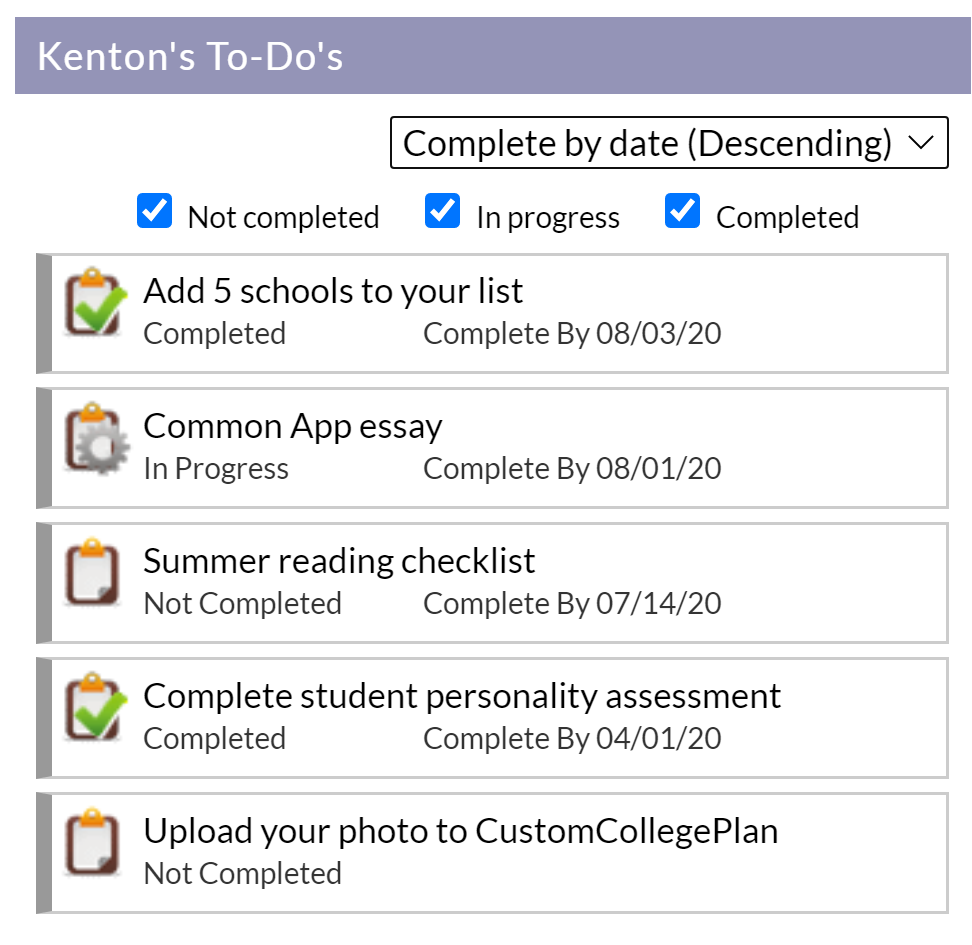Click the completed clipboard icon for Add 5 schools
The image size is (972, 945).
point(95,303)
